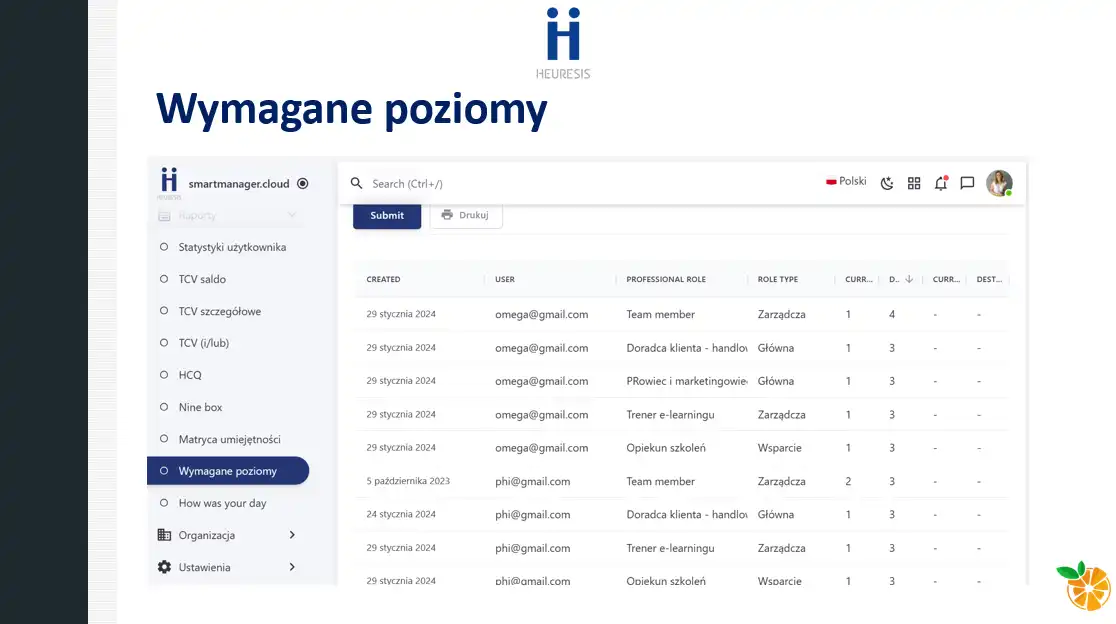Open the apps grid shortcut icon

(x=913, y=183)
